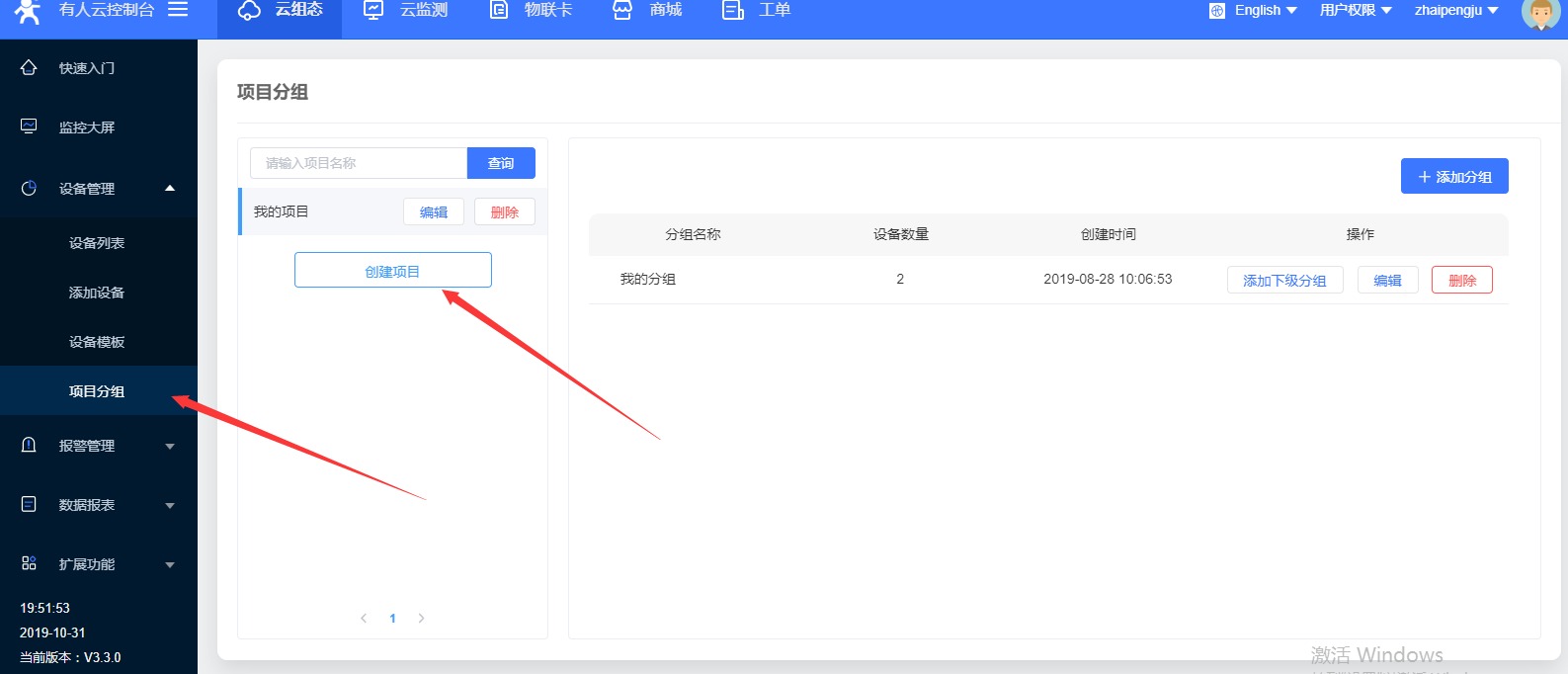Open the English language dropdown
1568x674 pixels.
(1266, 10)
